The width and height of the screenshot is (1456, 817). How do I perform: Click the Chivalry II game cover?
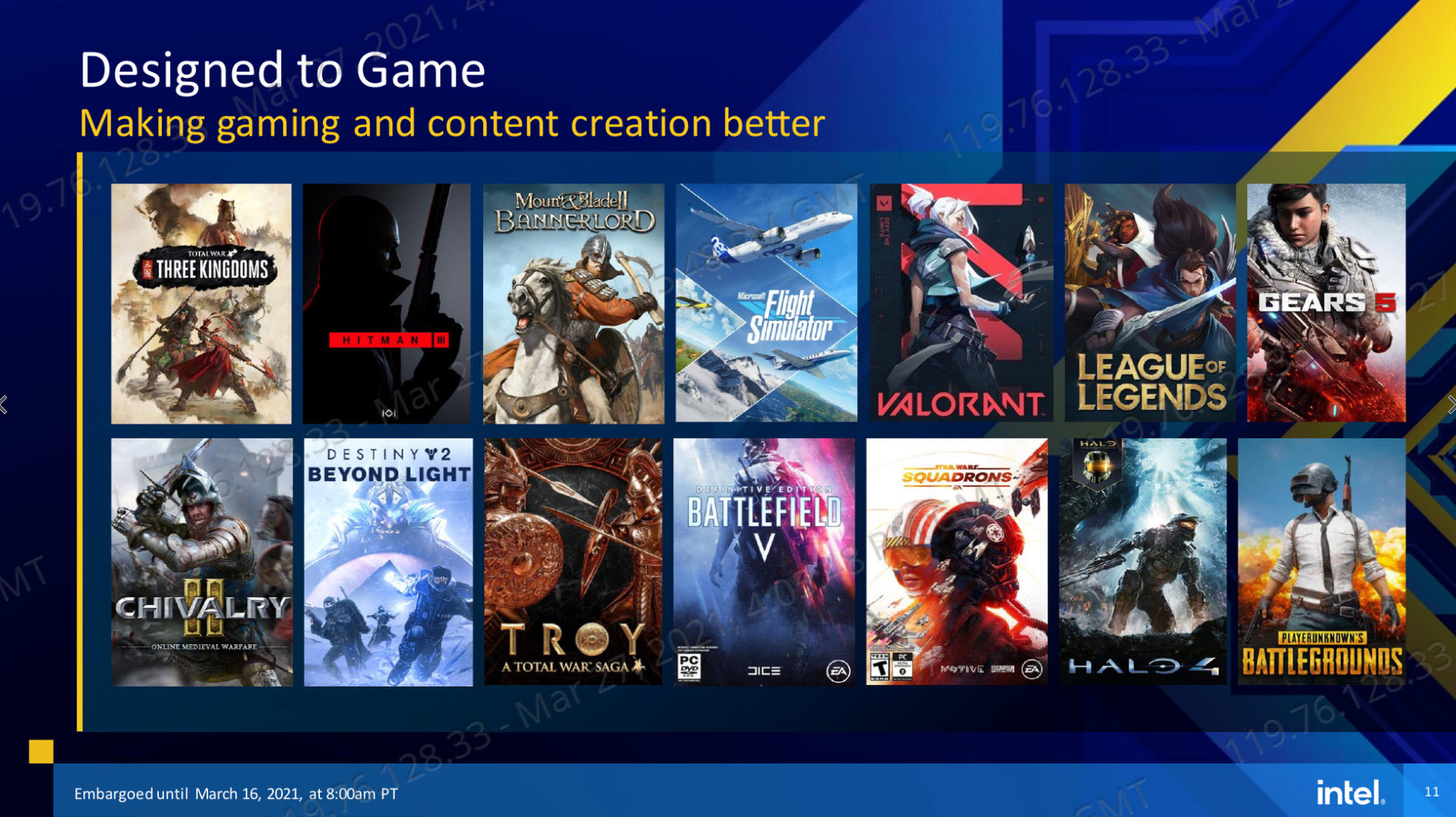[202, 563]
